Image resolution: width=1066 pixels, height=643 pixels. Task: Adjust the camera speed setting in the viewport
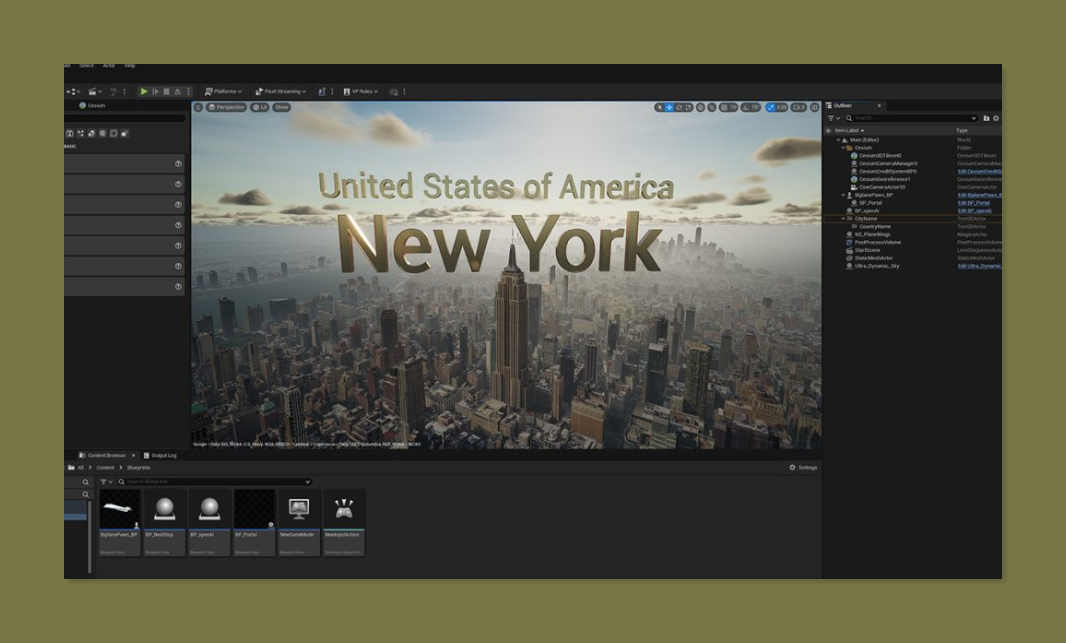coord(799,107)
